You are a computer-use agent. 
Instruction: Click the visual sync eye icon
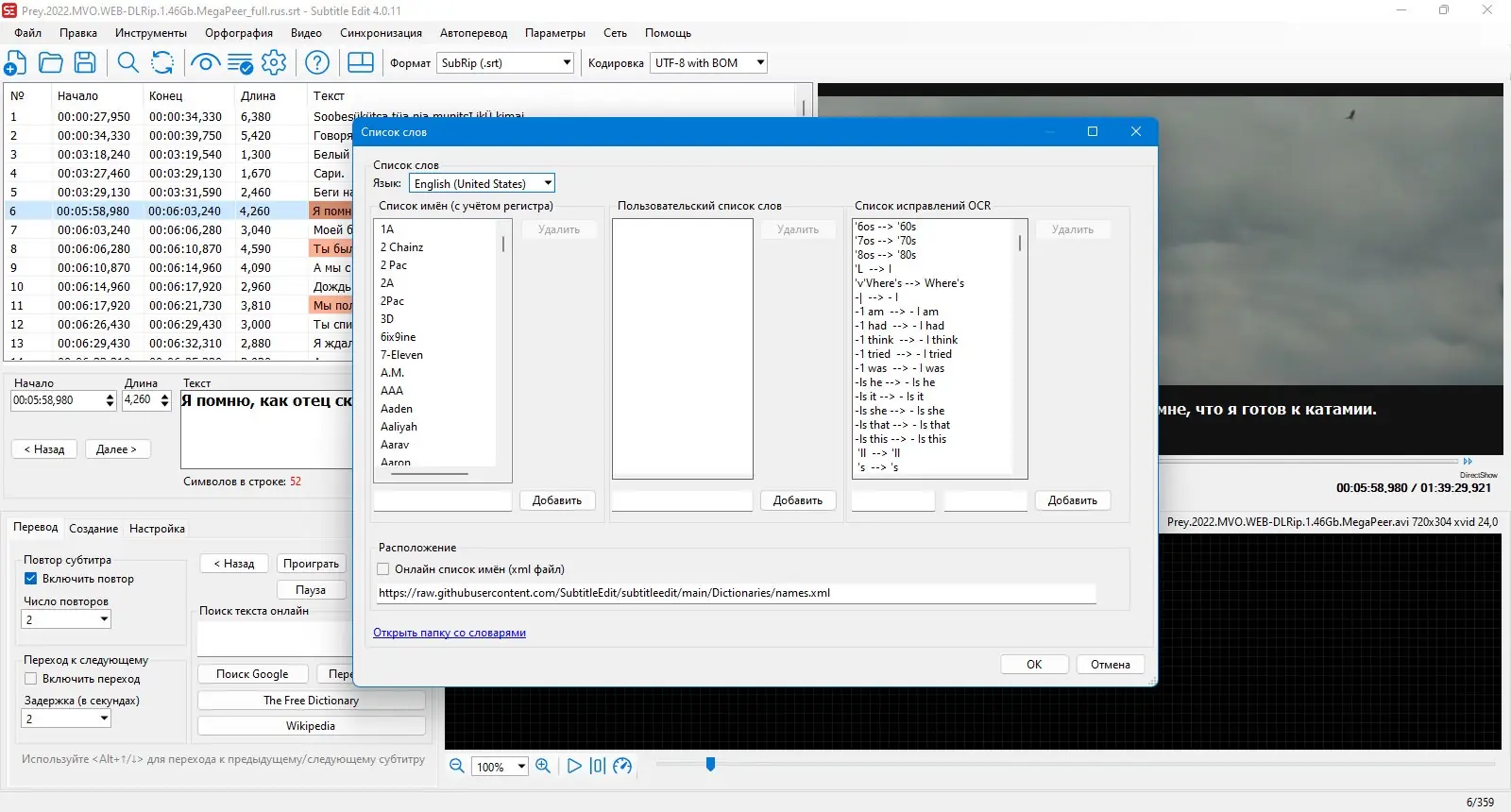(x=205, y=63)
